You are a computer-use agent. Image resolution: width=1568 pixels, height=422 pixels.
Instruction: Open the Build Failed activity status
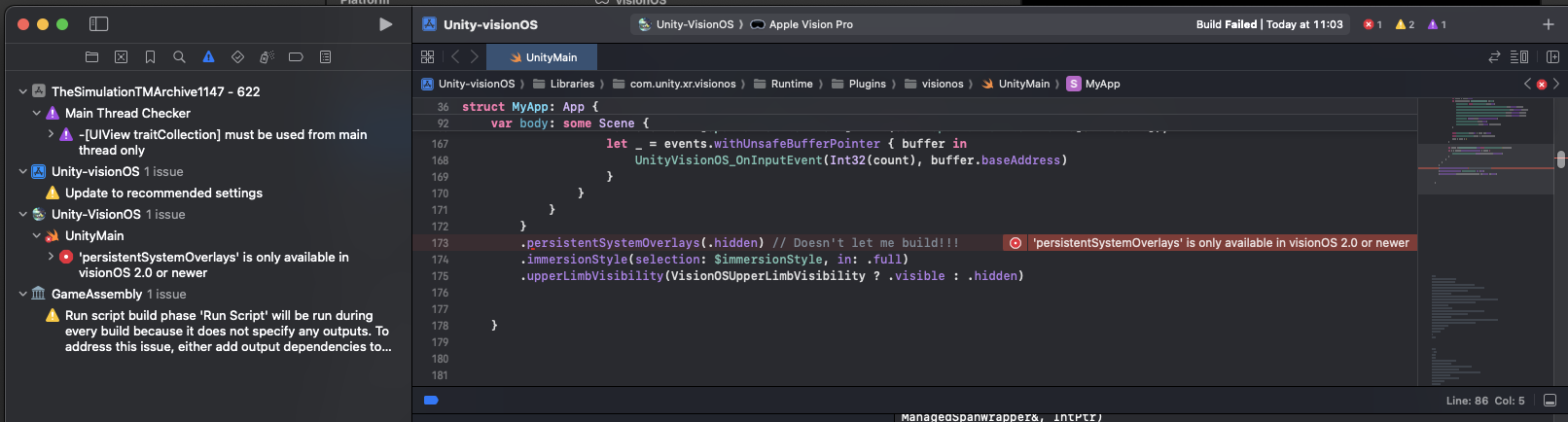pyautogui.click(x=1268, y=24)
